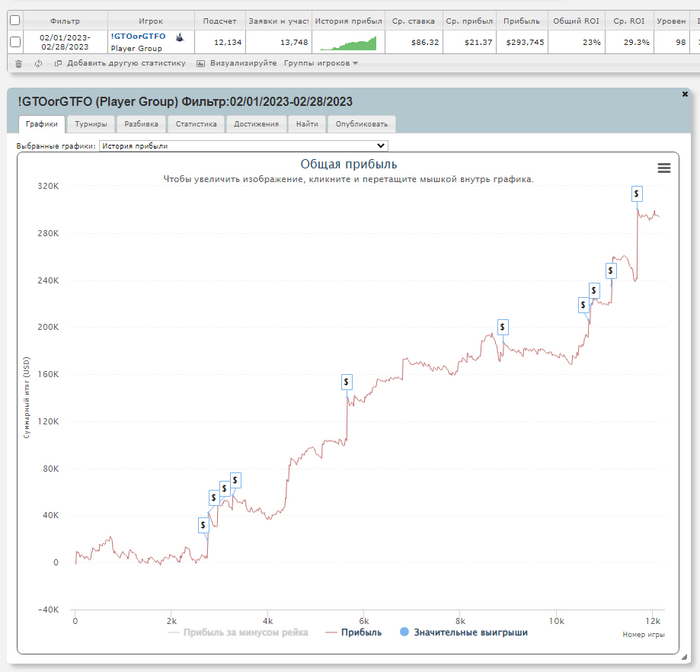This screenshot has height=672, width=700.
Task: Open the Найти tab
Action: coord(307,124)
